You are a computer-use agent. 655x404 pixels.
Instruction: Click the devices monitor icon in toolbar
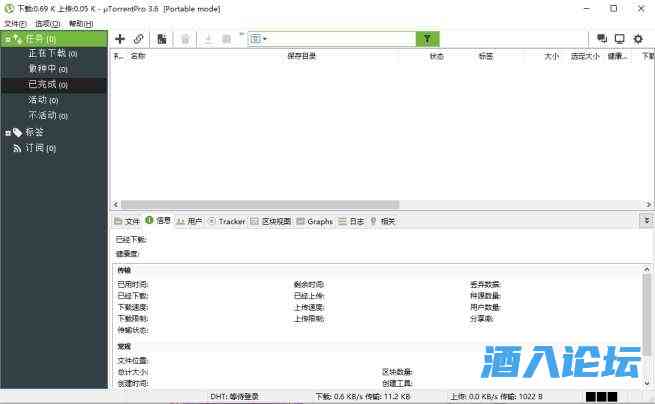pyautogui.click(x=619, y=39)
